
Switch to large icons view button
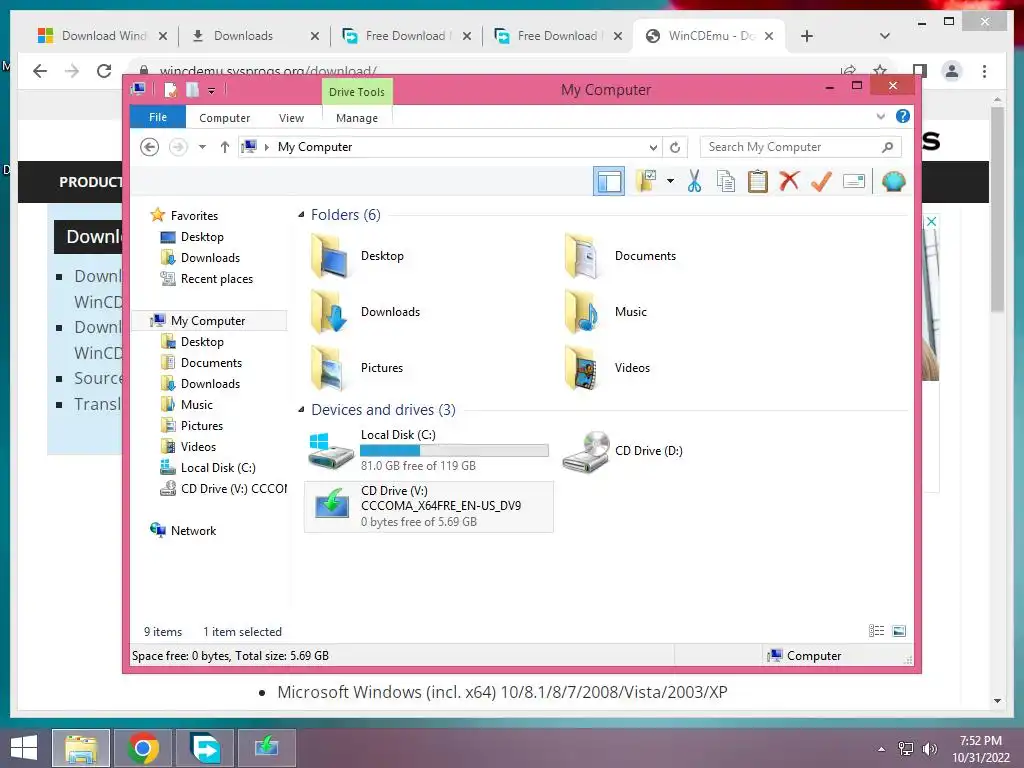[899, 631]
